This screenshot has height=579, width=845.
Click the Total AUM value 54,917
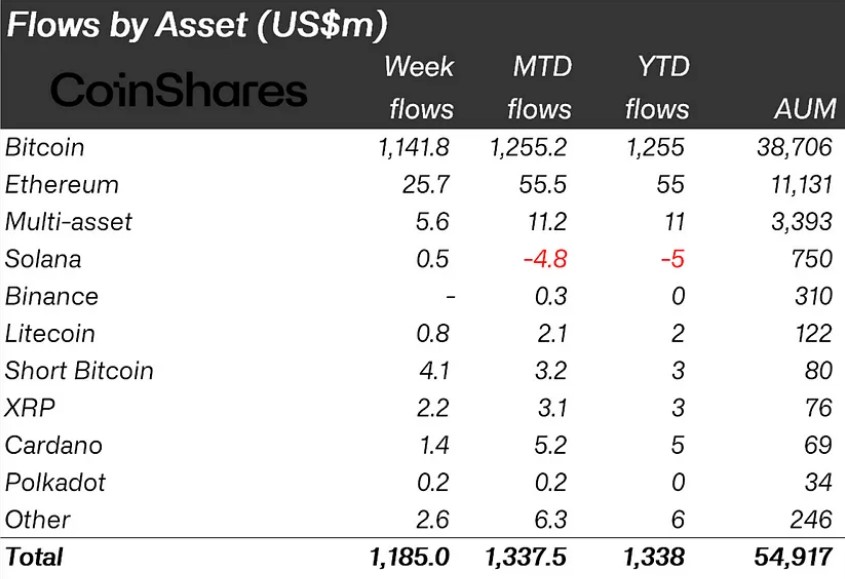(x=793, y=557)
